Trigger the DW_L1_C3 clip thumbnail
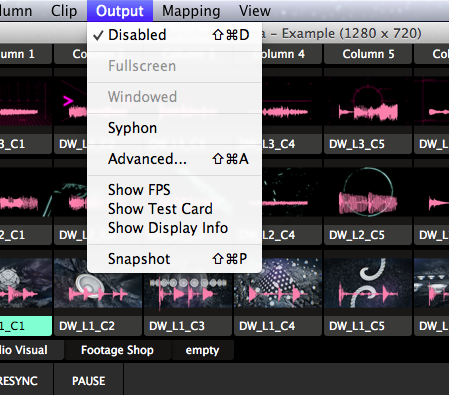449x395 pixels. (188, 288)
